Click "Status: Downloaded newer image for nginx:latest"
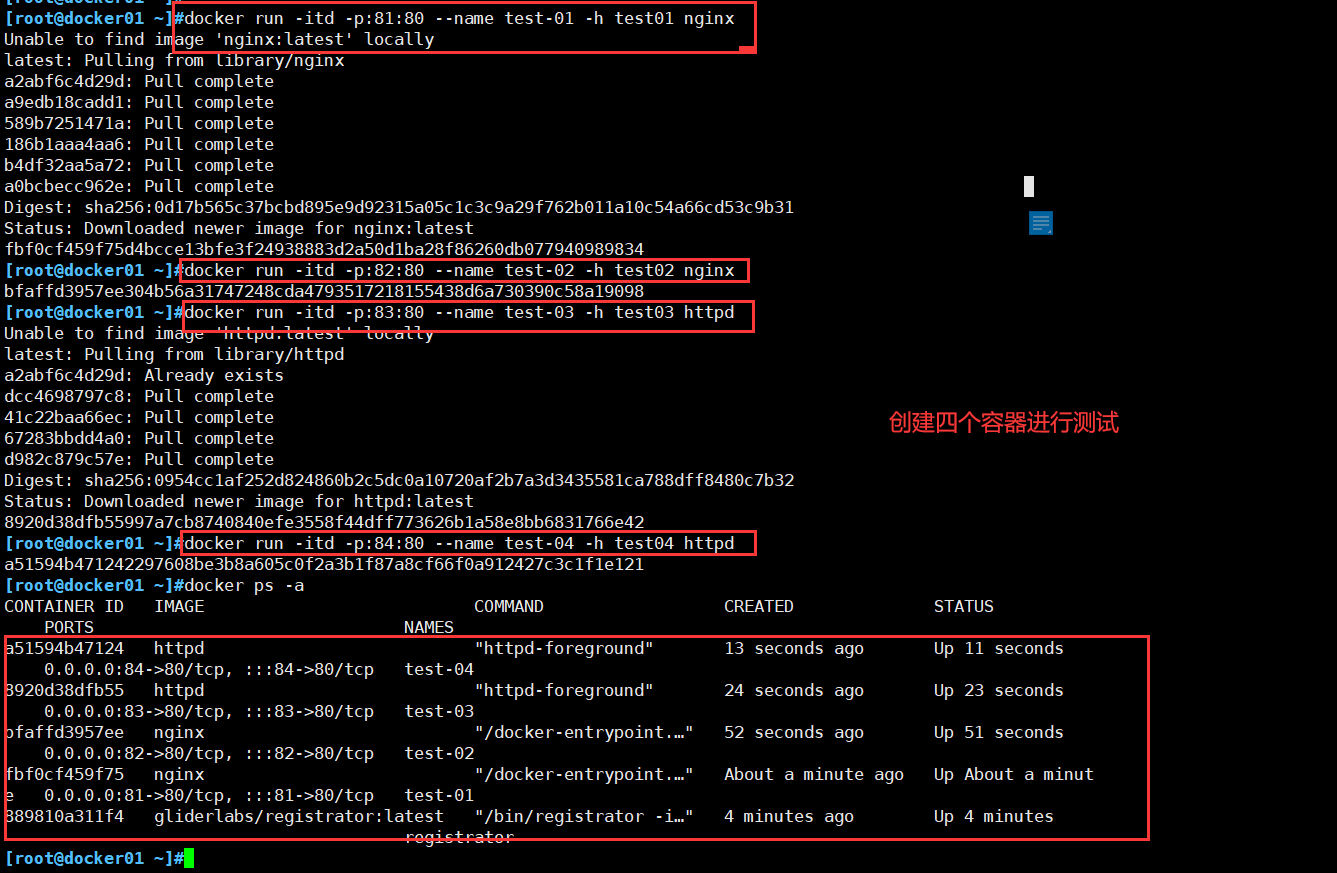1337x873 pixels. (239, 228)
